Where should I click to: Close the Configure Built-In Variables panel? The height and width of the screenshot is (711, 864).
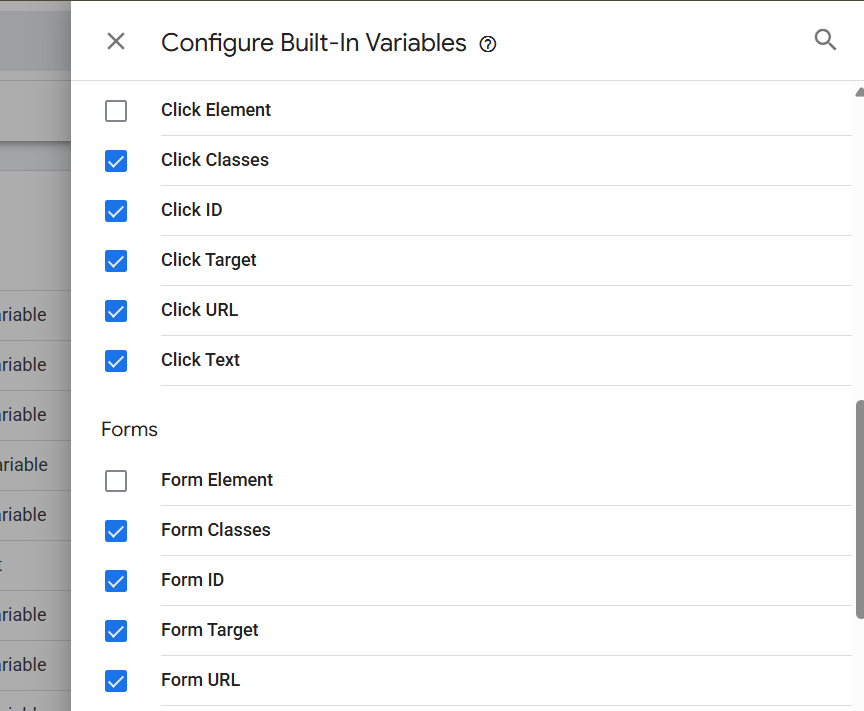click(x=116, y=41)
